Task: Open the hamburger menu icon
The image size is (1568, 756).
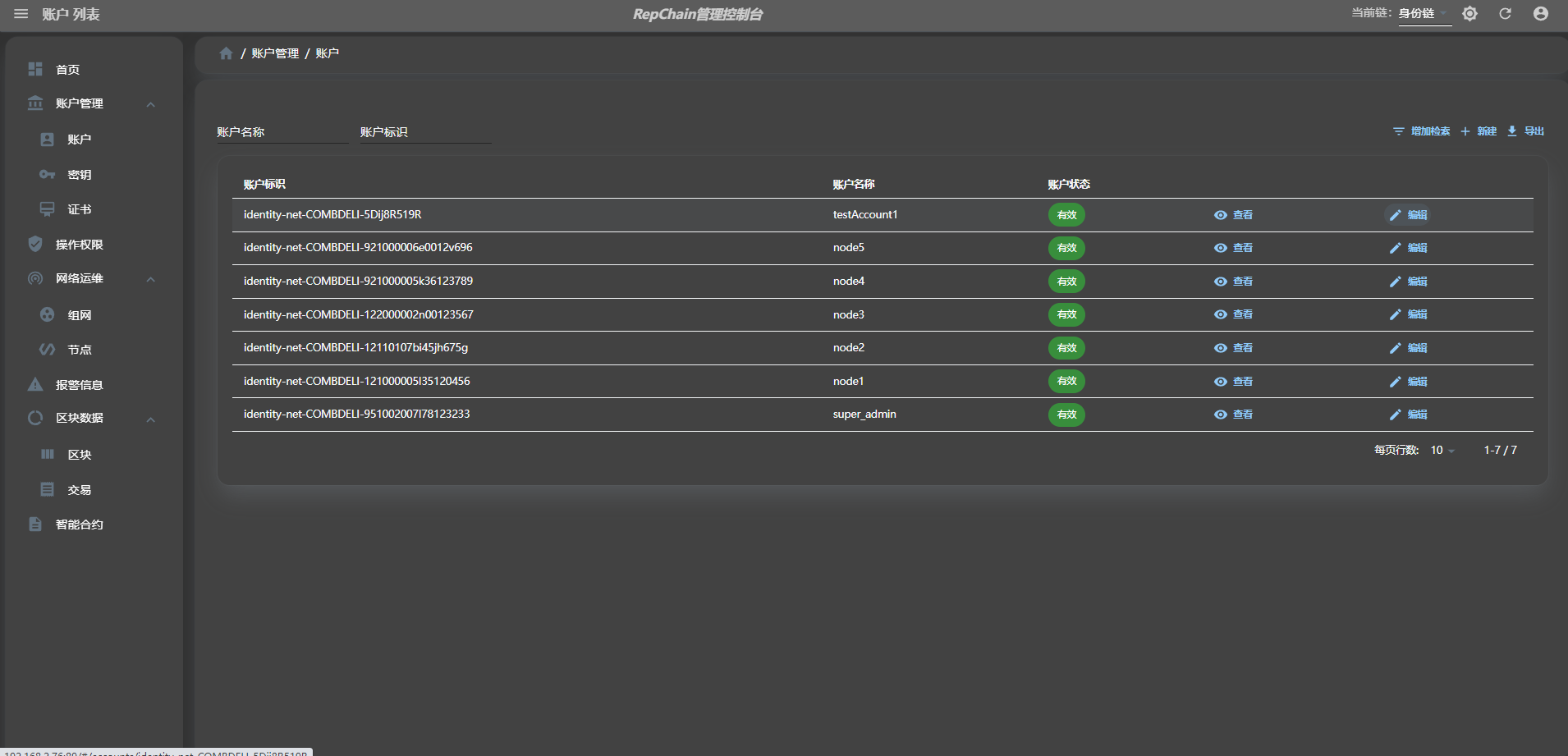Action: click(x=21, y=14)
